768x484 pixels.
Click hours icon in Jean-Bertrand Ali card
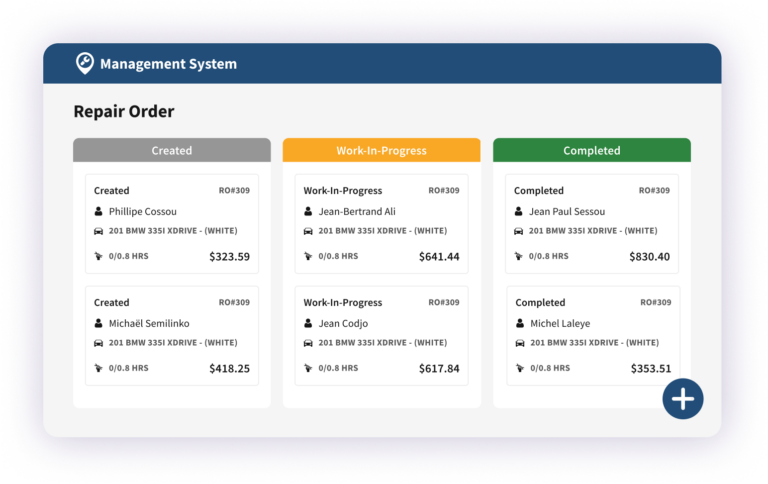[x=308, y=256]
